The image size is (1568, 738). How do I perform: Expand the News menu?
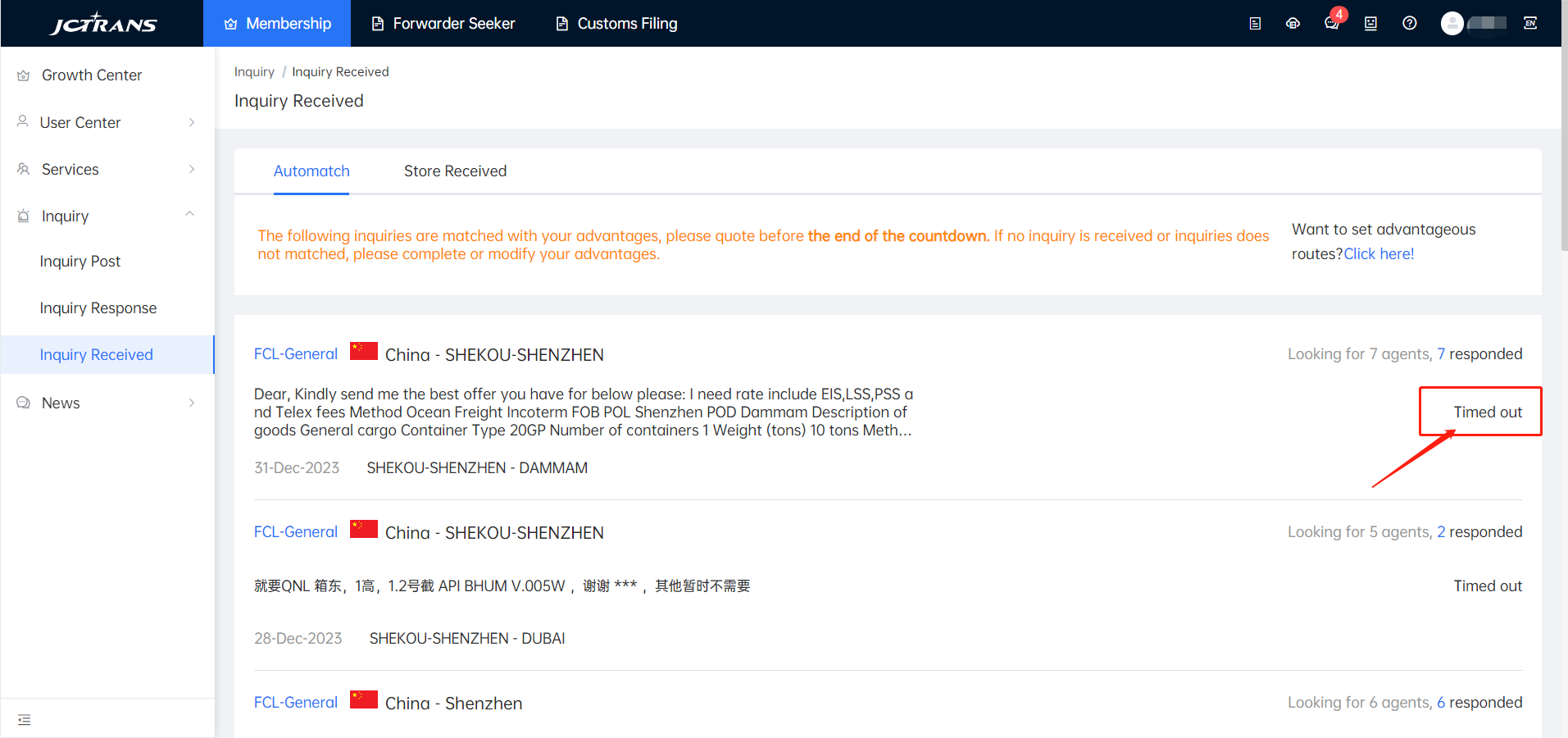click(107, 403)
